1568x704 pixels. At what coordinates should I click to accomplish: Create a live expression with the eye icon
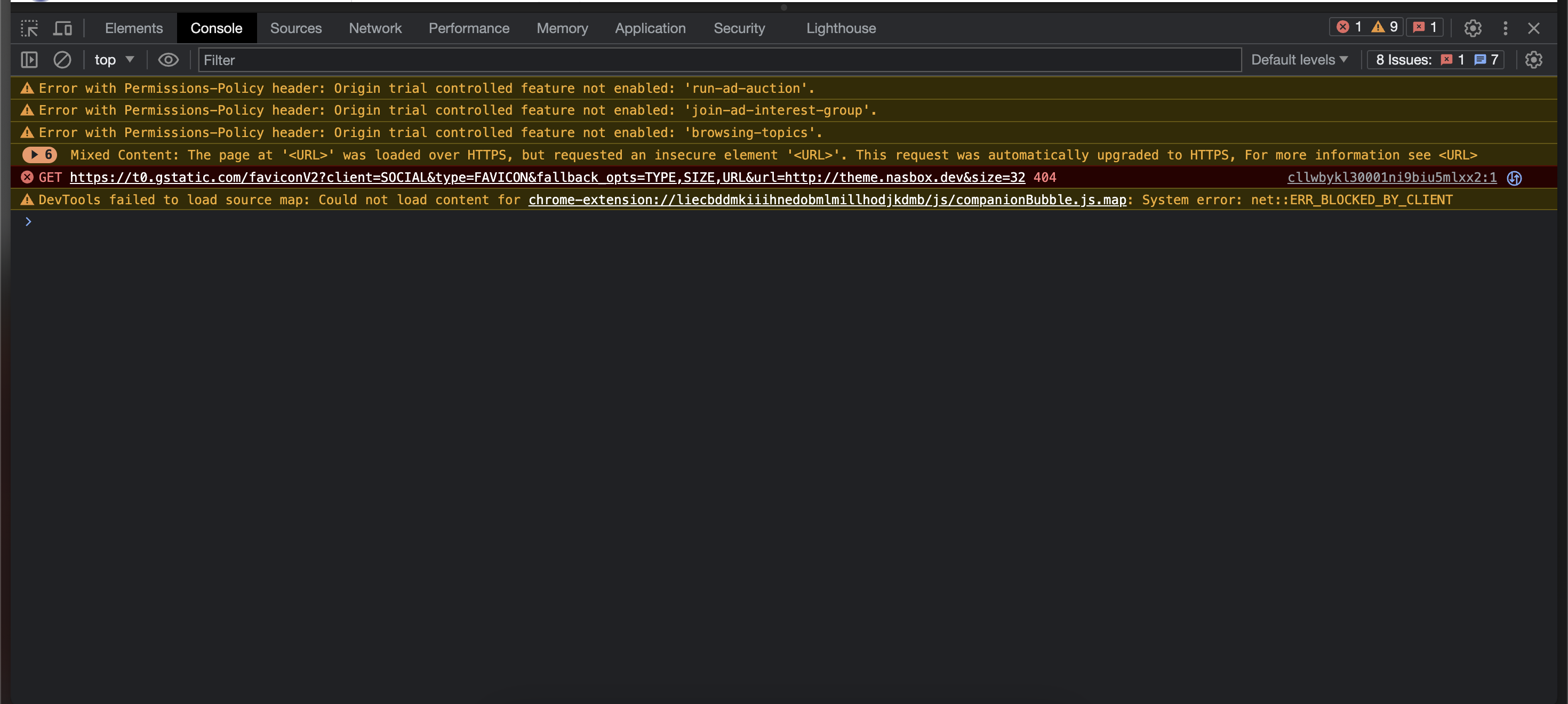(169, 60)
